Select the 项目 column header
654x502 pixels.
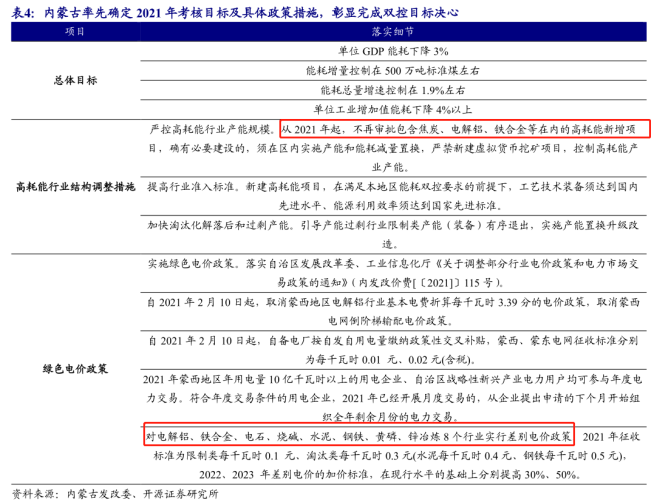click(x=75, y=32)
